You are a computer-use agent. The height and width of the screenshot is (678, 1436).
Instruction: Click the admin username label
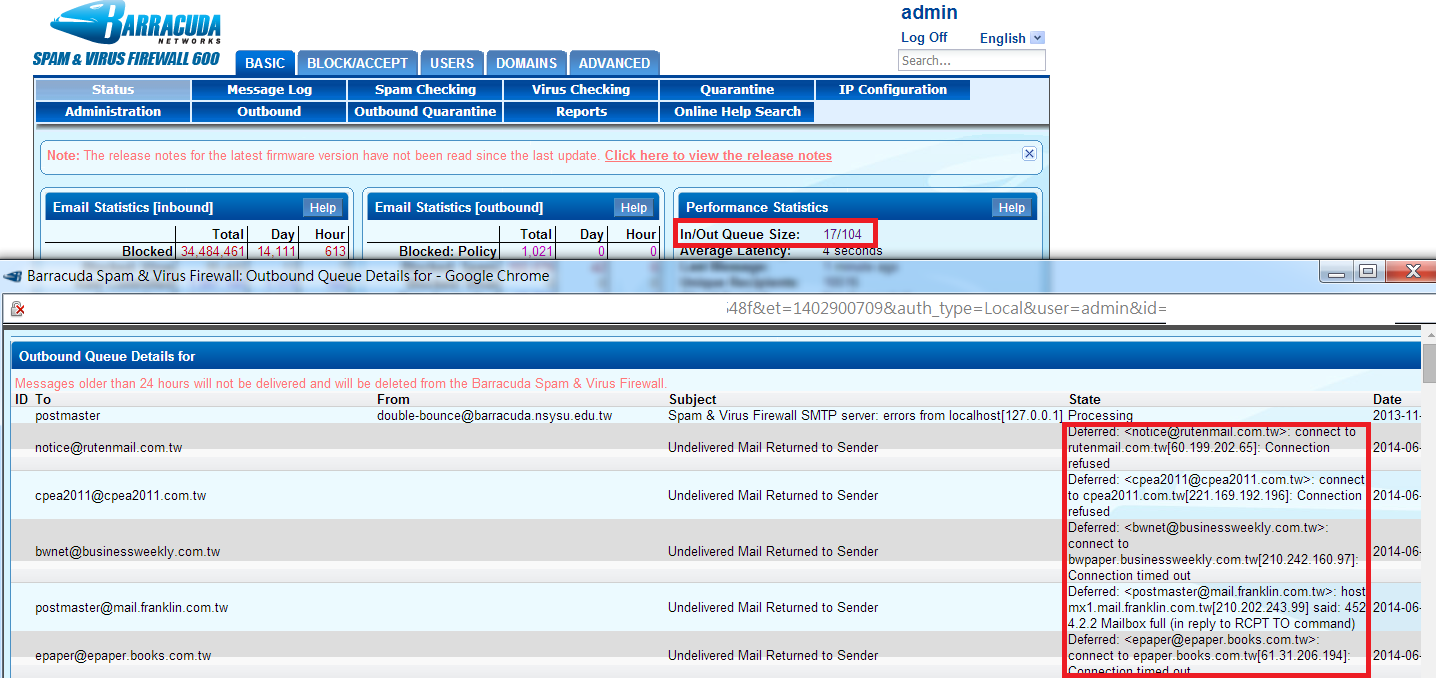click(929, 12)
